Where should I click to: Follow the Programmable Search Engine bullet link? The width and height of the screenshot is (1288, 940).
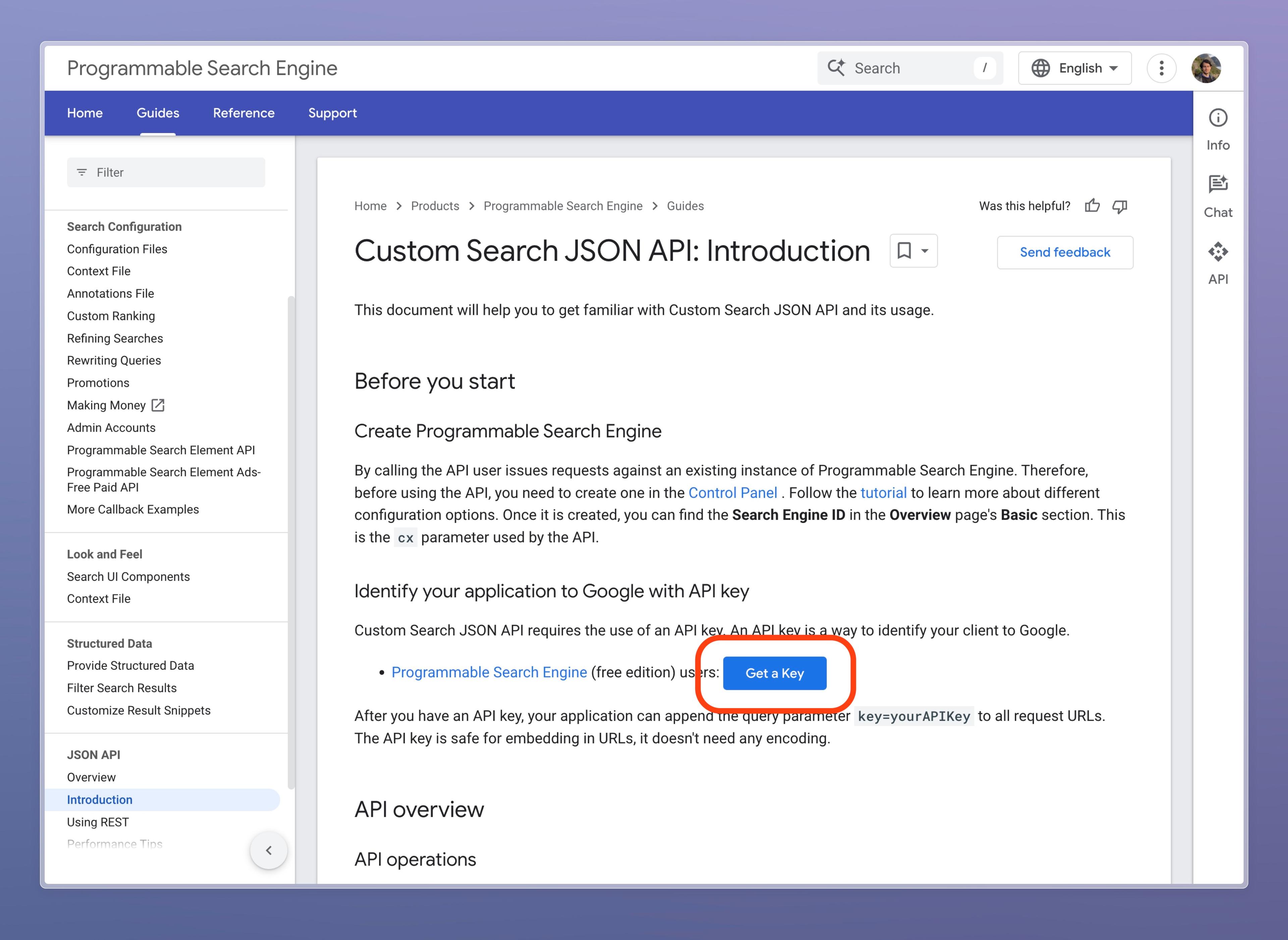(x=489, y=672)
